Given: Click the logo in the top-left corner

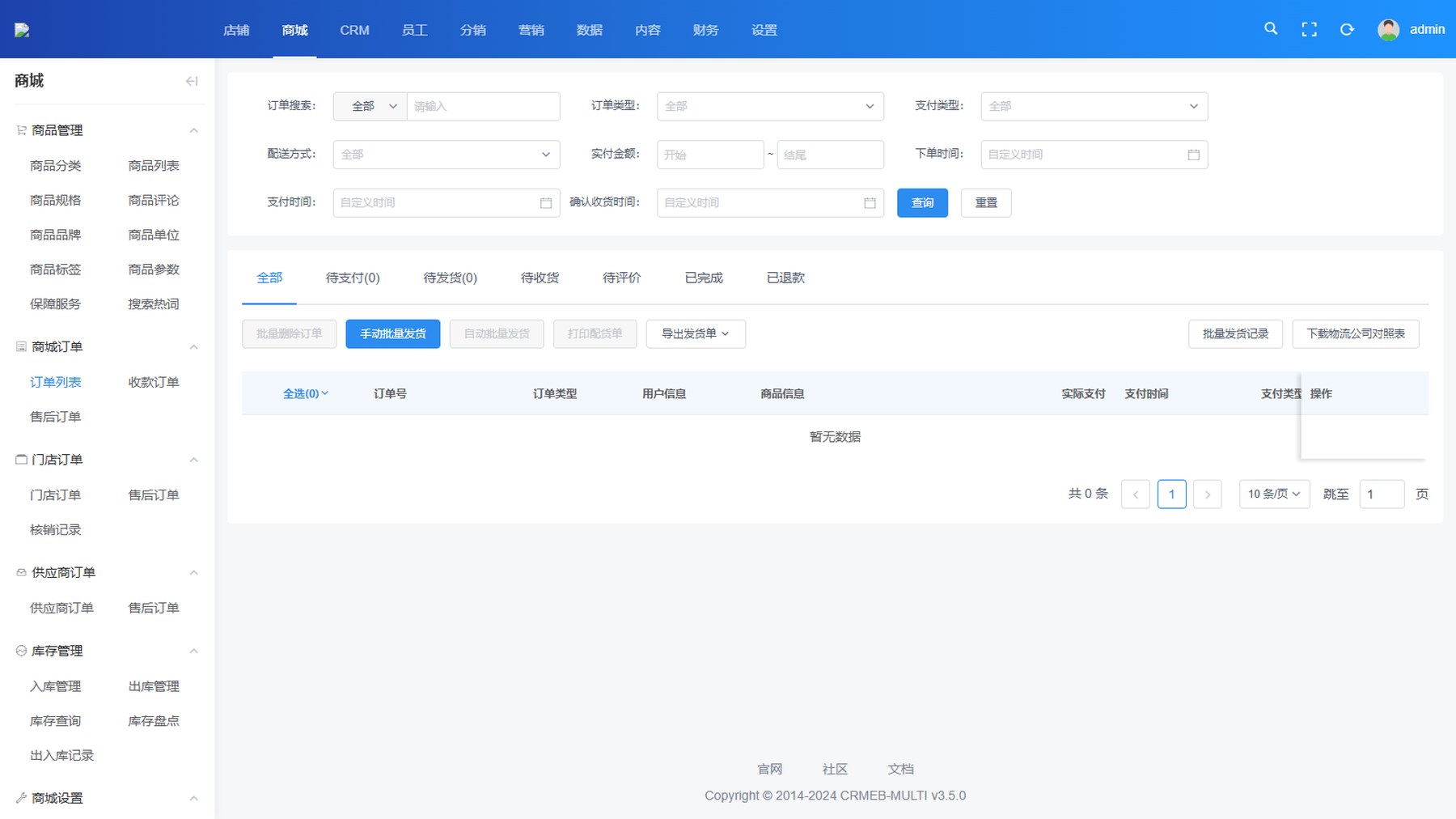Looking at the screenshot, I should [x=22, y=31].
